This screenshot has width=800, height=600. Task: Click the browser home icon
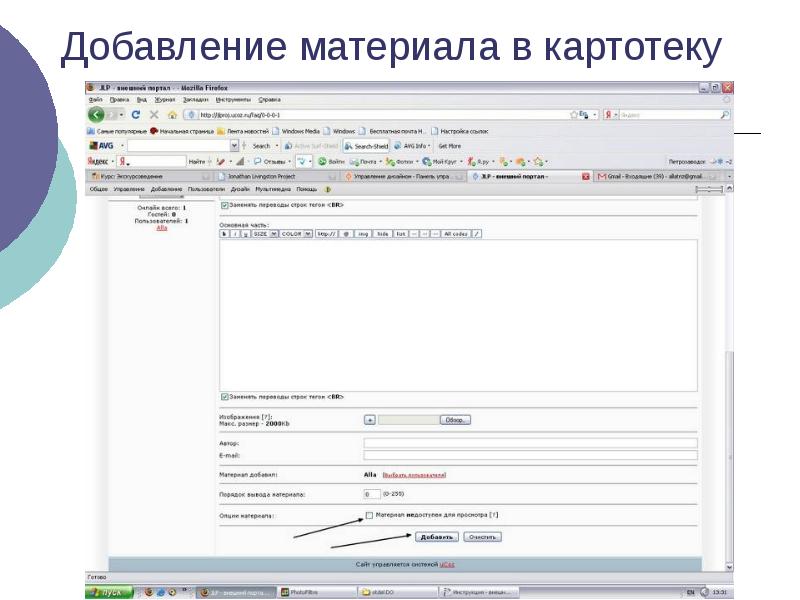[x=171, y=115]
